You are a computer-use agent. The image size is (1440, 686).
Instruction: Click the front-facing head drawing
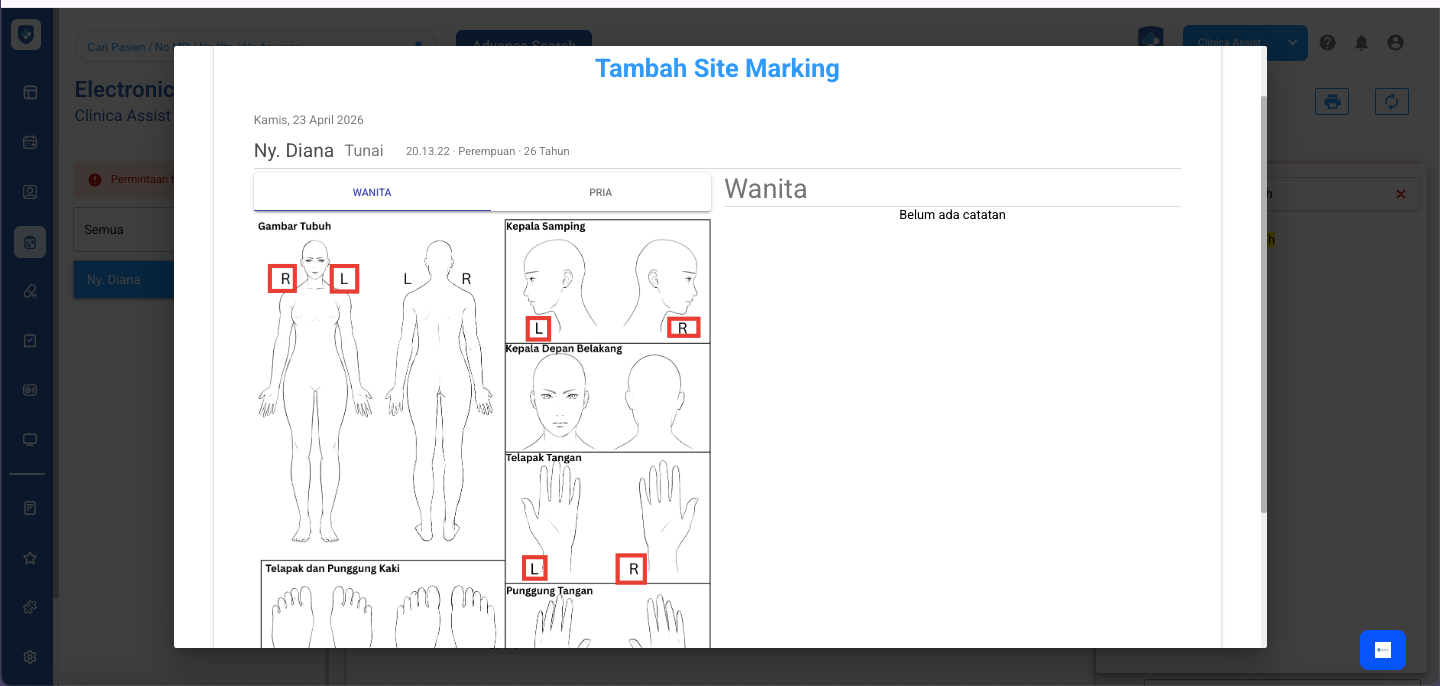pos(557,400)
